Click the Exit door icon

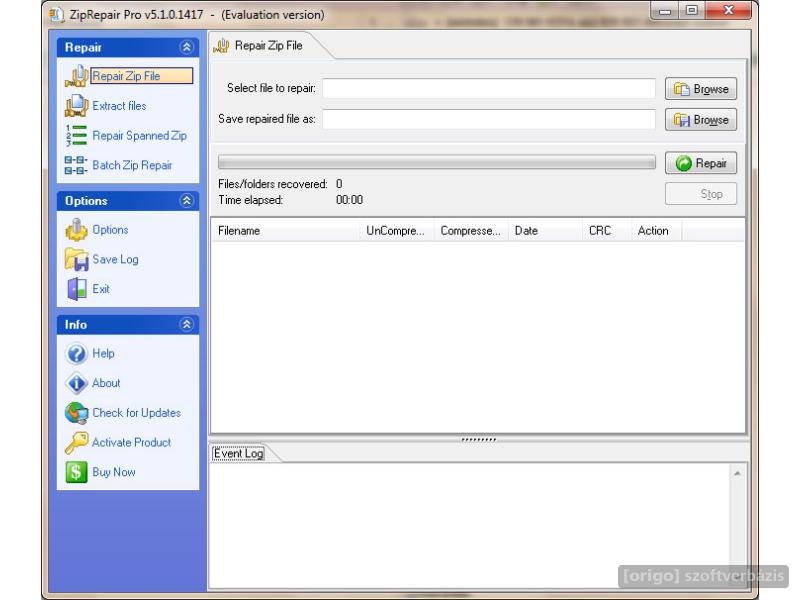77,289
